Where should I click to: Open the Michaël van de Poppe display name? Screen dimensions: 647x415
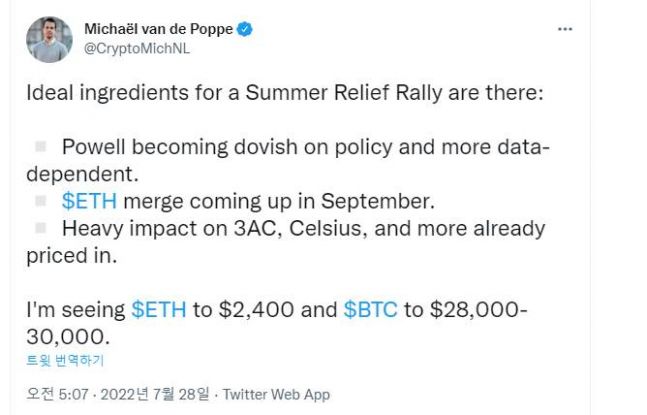[156, 30]
